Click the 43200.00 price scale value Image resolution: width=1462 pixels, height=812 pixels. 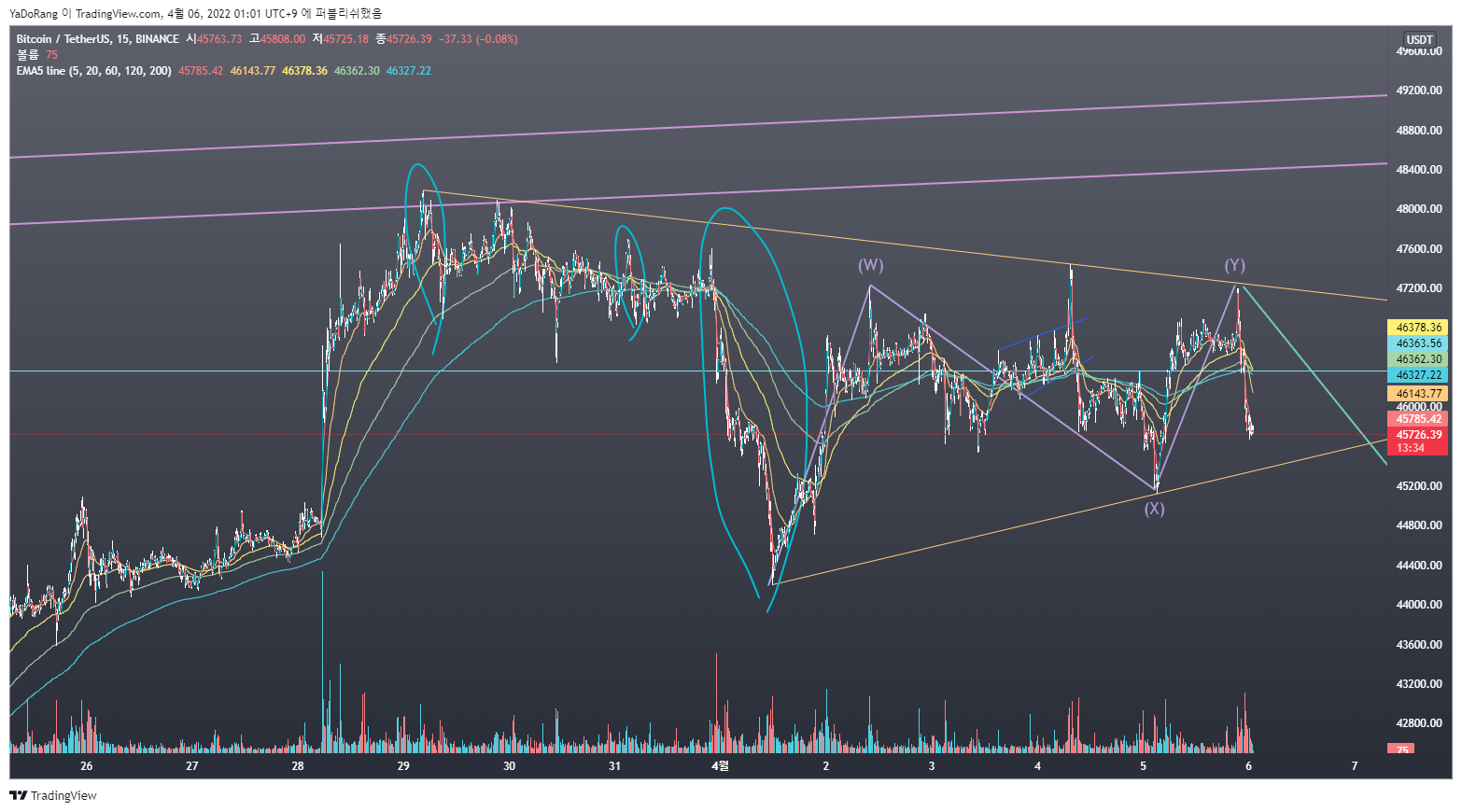coord(1419,684)
